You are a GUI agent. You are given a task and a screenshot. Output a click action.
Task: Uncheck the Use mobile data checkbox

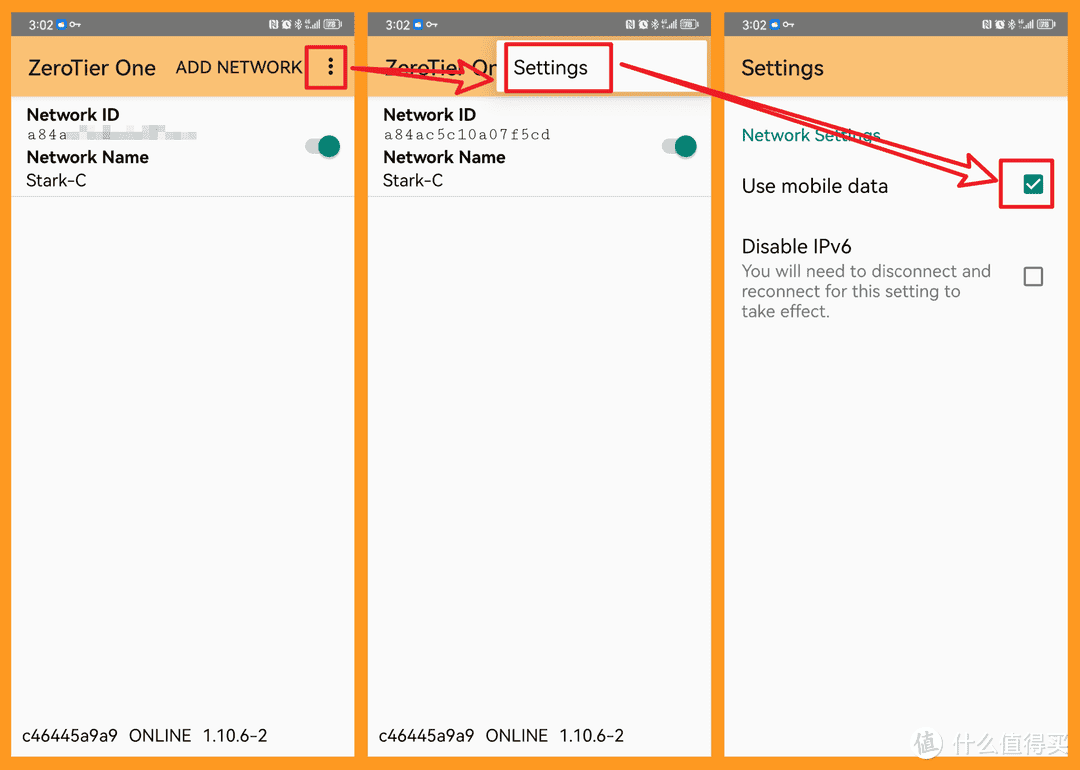1033,185
